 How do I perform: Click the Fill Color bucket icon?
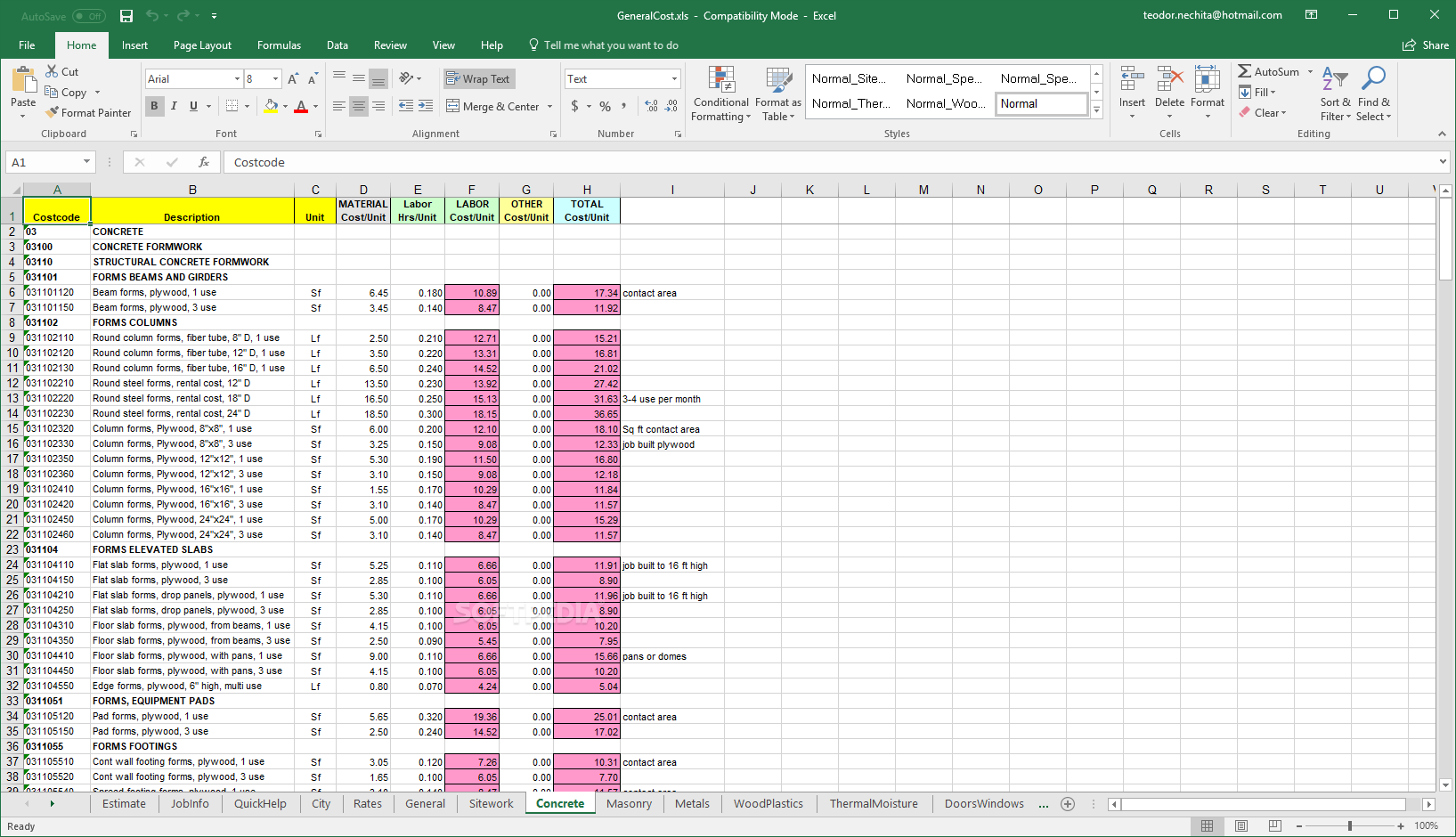pyautogui.click(x=271, y=106)
